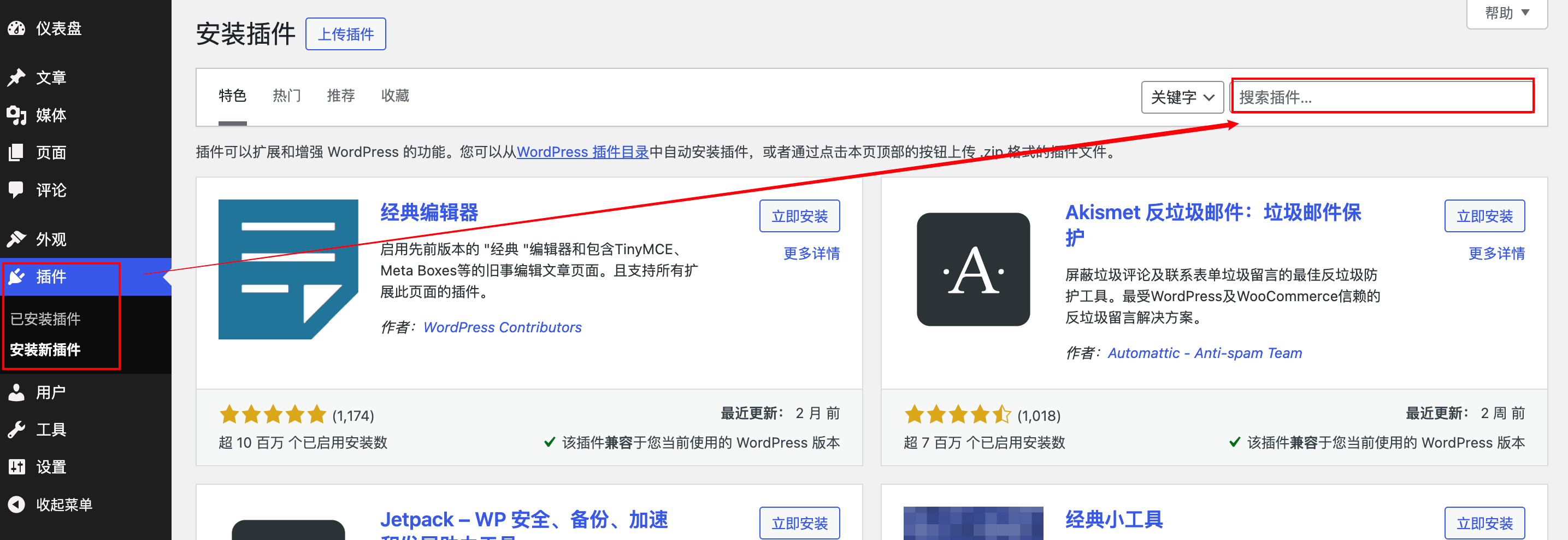The height and width of the screenshot is (540, 1568).
Task: Click 最近更新: 2 月 前 text
Action: pyautogui.click(x=780, y=413)
